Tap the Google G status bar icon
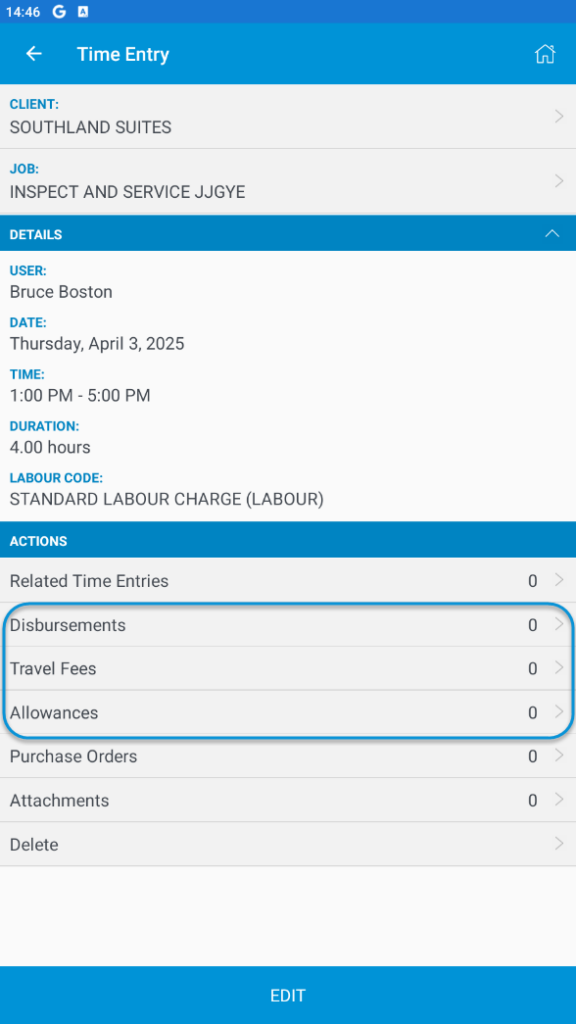The image size is (576, 1024). click(x=59, y=12)
